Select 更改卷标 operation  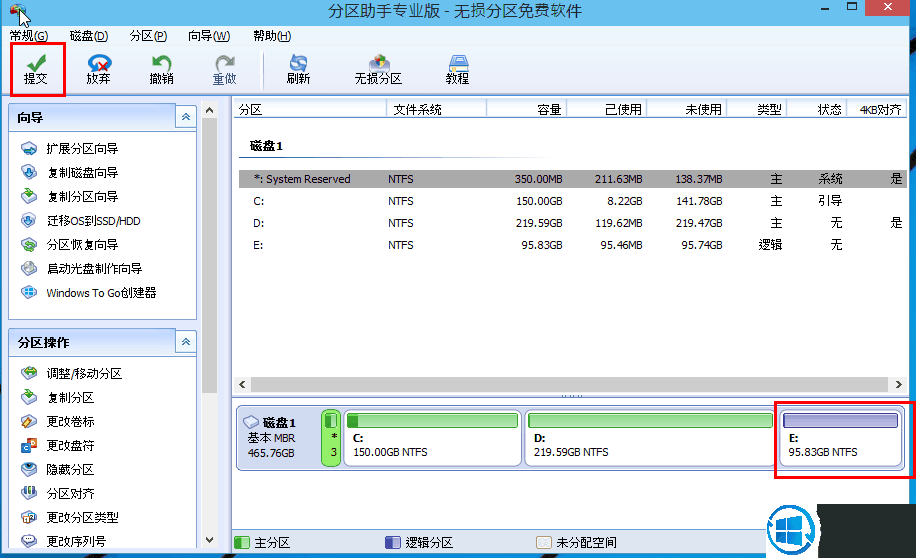point(57,421)
